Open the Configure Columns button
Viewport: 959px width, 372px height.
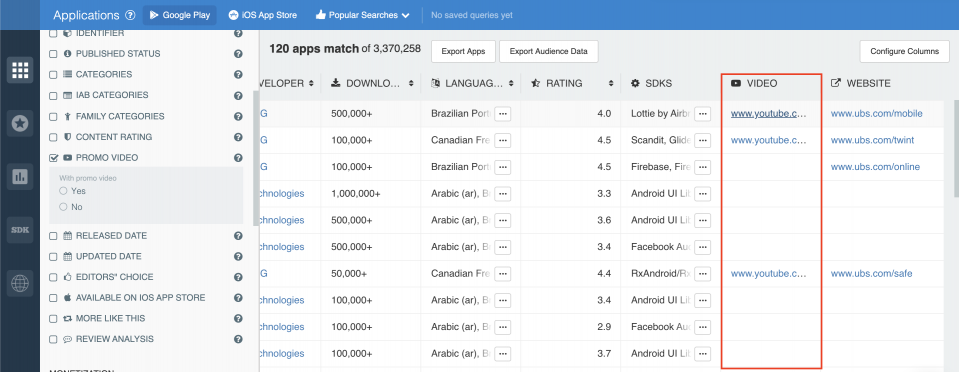pyautogui.click(x=905, y=51)
